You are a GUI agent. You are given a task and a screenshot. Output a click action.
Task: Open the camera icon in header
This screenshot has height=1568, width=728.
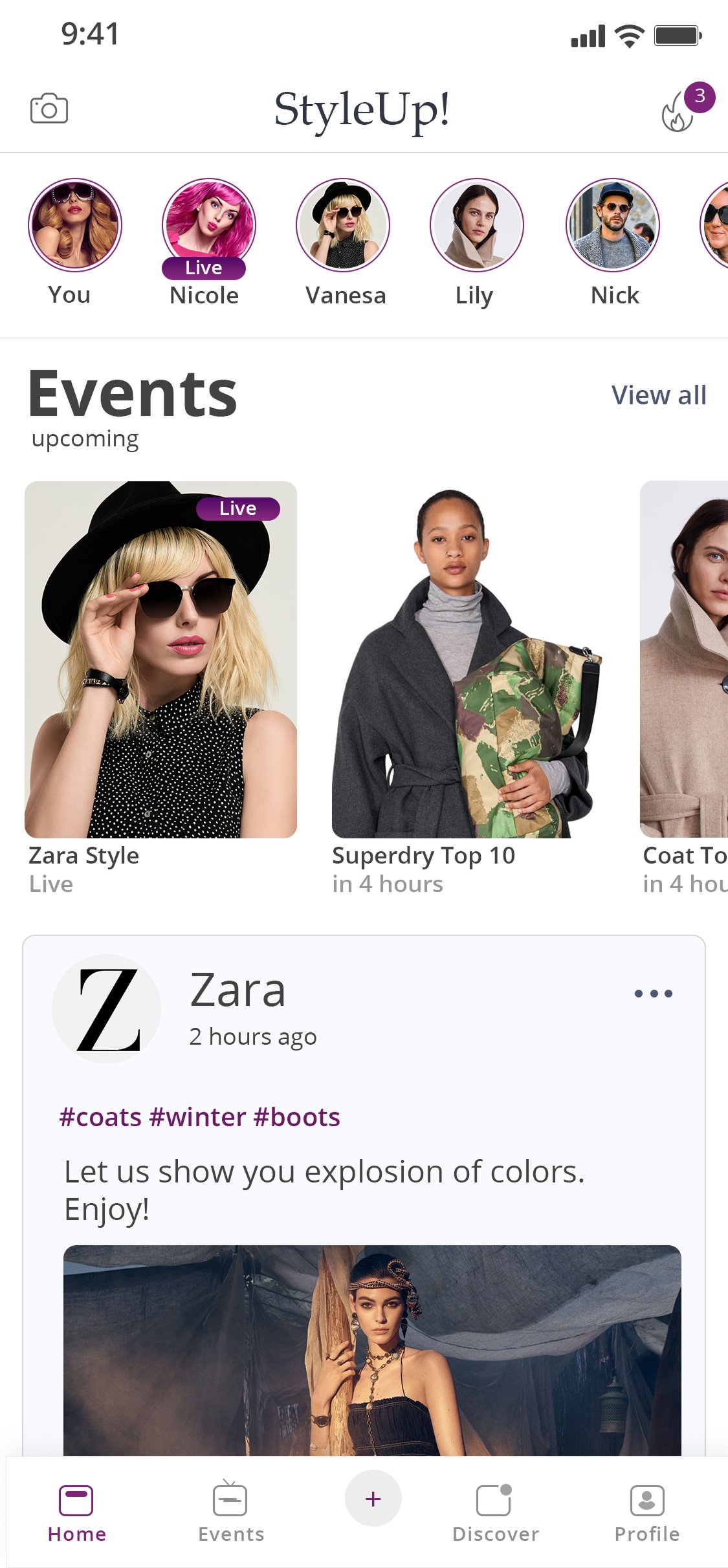tap(49, 109)
